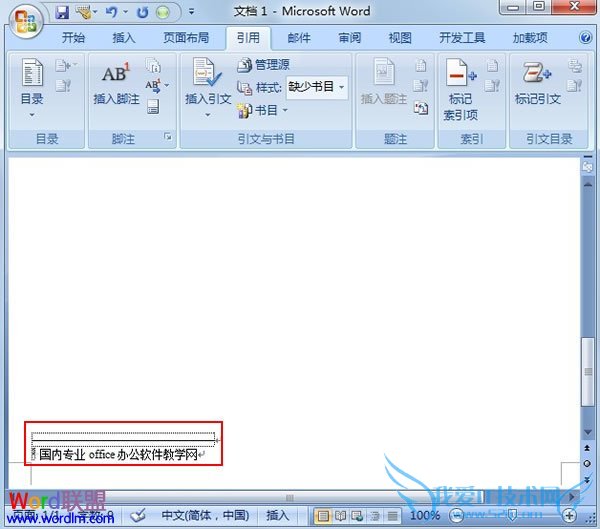
Task: Open the 书目 bibliography dropdown
Action: pos(262,110)
